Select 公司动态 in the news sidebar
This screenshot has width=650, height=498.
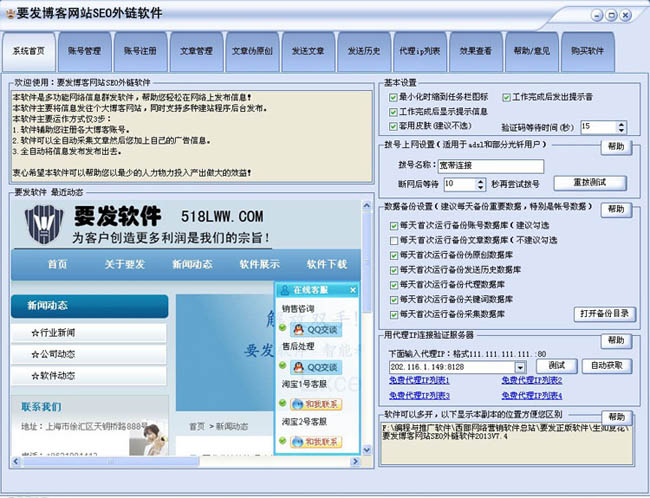pyautogui.click(x=89, y=354)
